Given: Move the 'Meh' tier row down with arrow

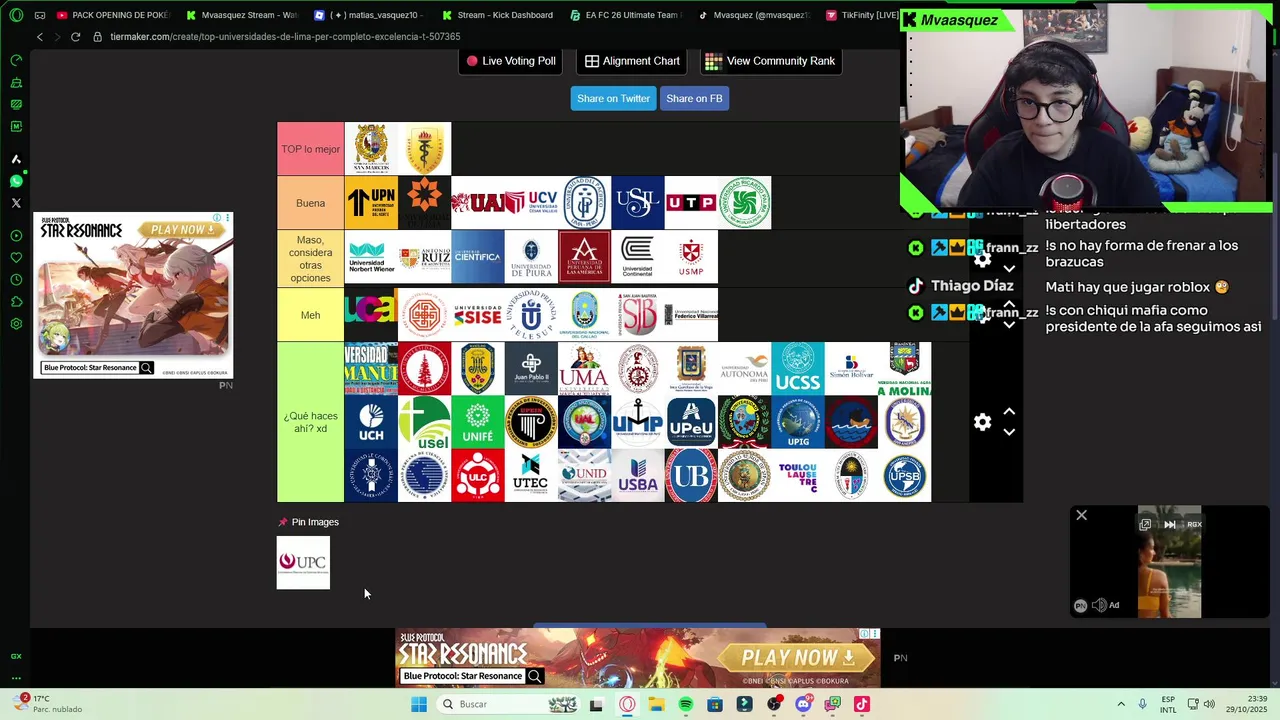Looking at the screenshot, I should point(1009,325).
